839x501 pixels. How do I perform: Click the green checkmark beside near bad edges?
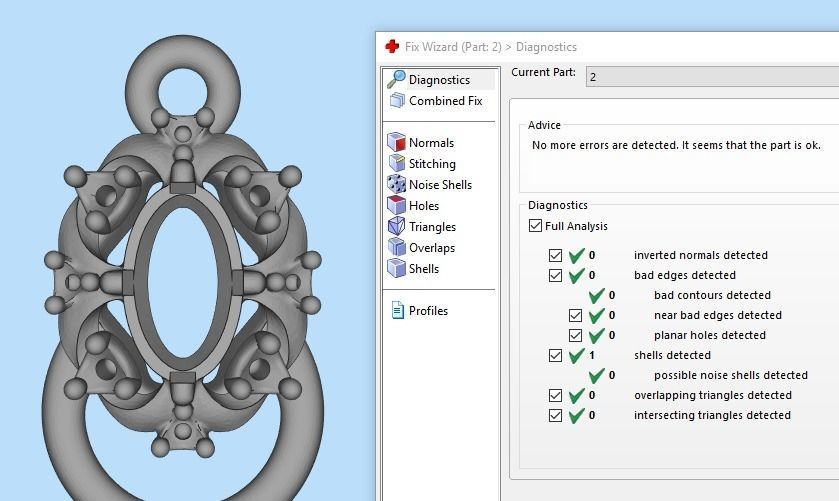[x=596, y=315]
